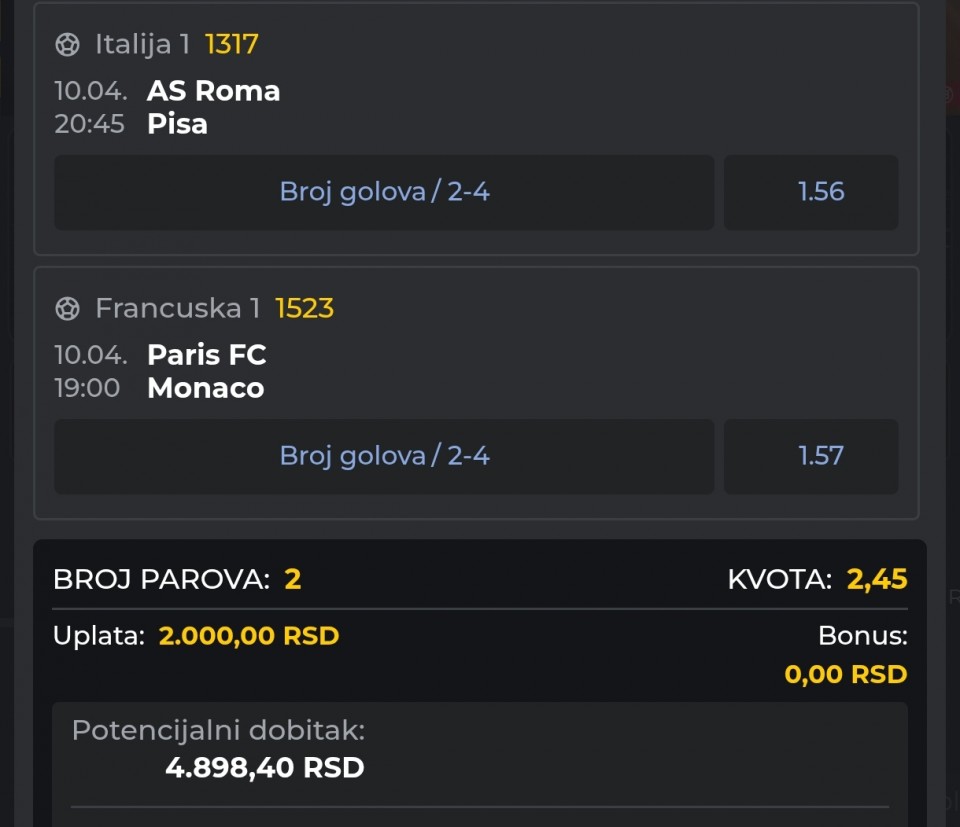Select the Paris FC match bet type button
Image resolution: width=960 pixels, height=827 pixels.
tap(384, 456)
